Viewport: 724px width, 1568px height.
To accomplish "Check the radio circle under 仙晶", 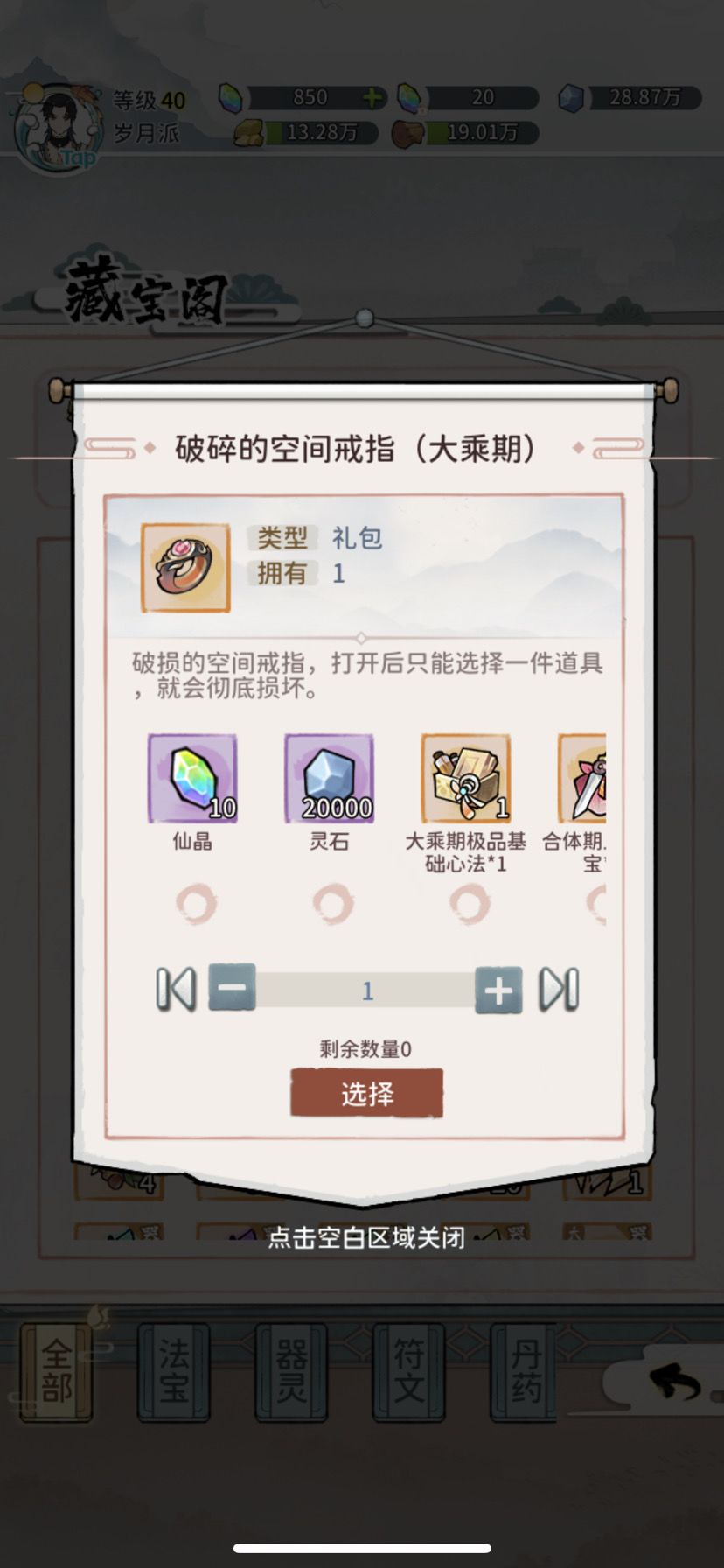I will [x=195, y=904].
